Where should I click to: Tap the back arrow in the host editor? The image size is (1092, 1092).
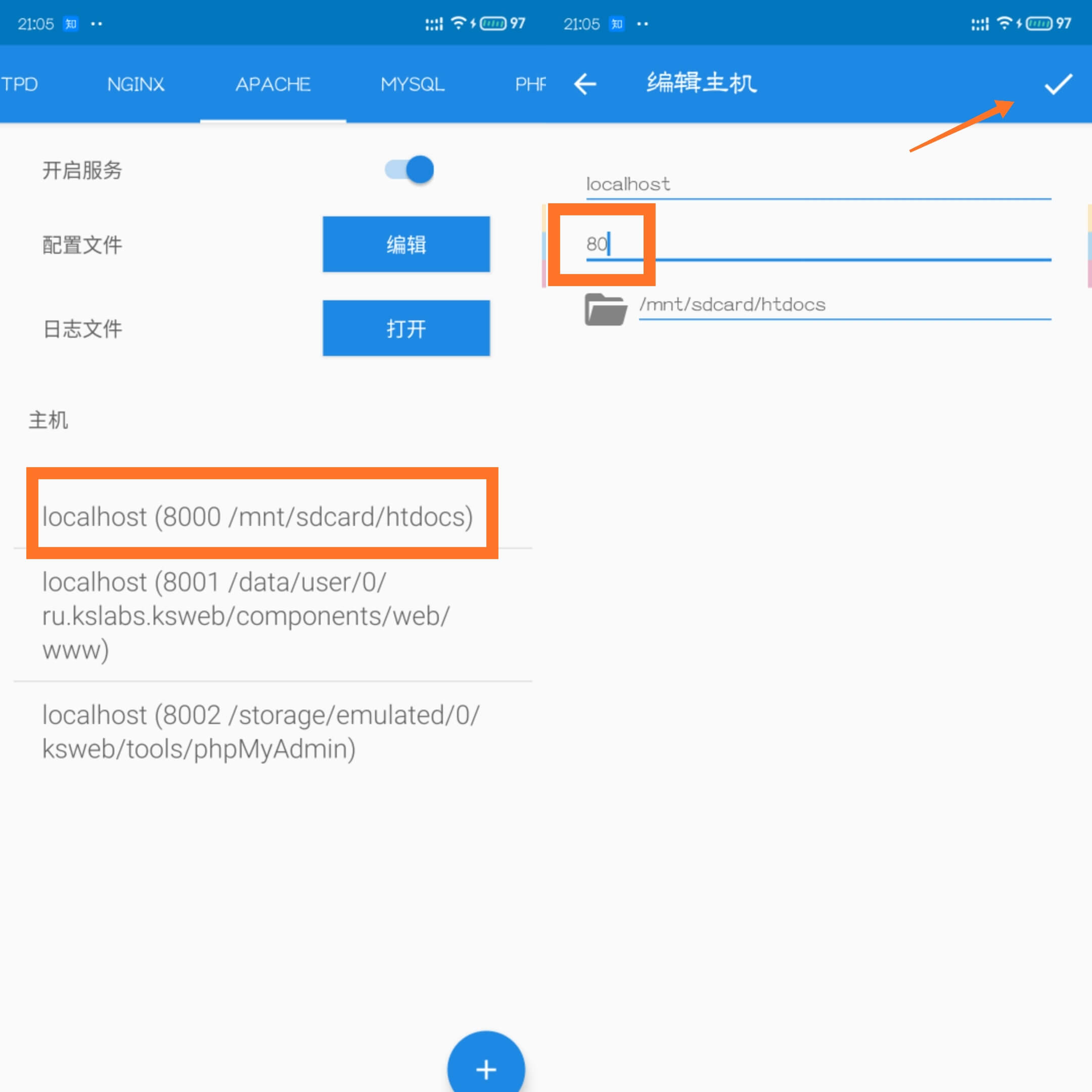585,84
